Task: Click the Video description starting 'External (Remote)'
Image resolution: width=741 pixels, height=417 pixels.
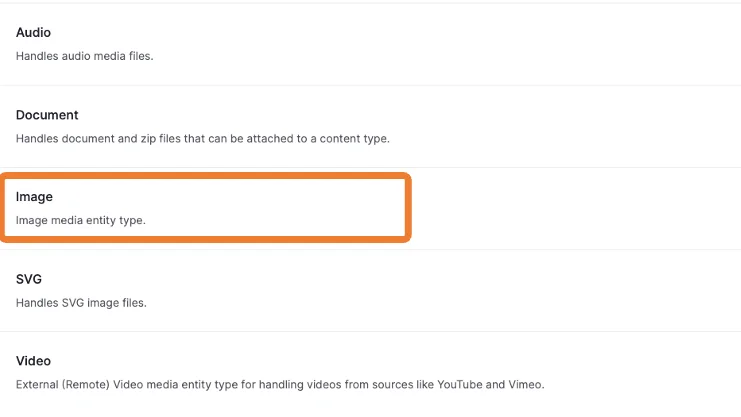Action: [279, 384]
